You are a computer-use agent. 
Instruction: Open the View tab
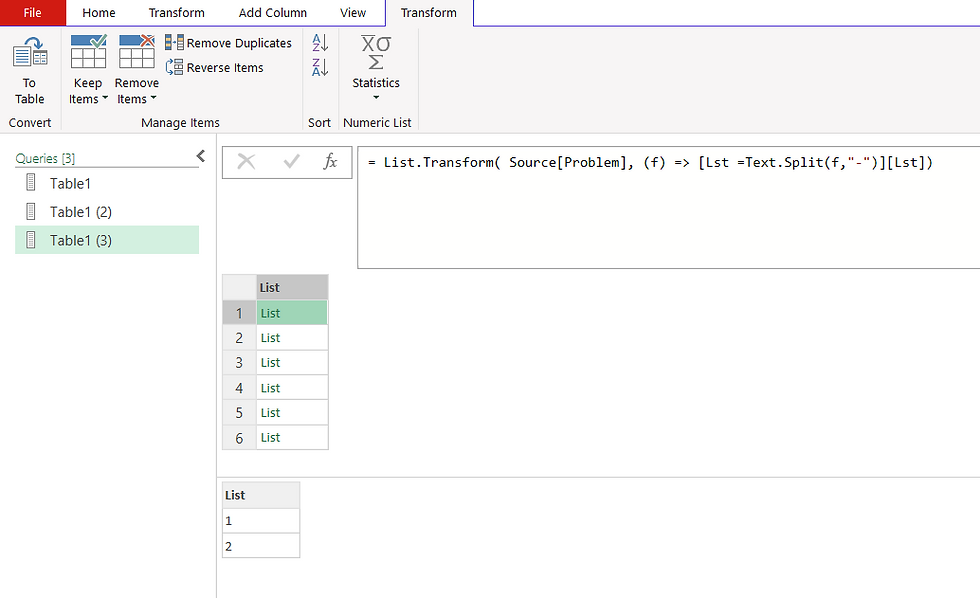(x=352, y=12)
